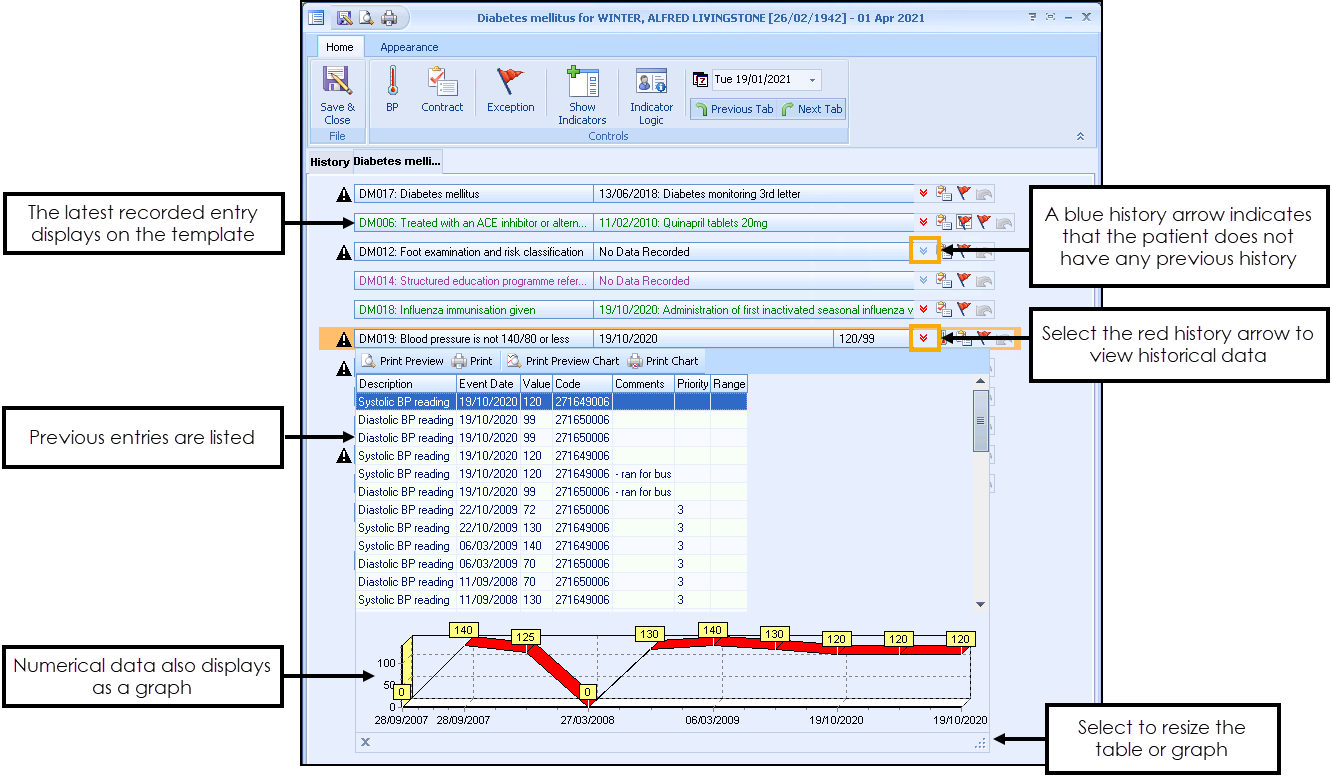Viewport: 1332px width, 777px height.
Task: Click the exception flag icon for DM017
Action: [964, 194]
